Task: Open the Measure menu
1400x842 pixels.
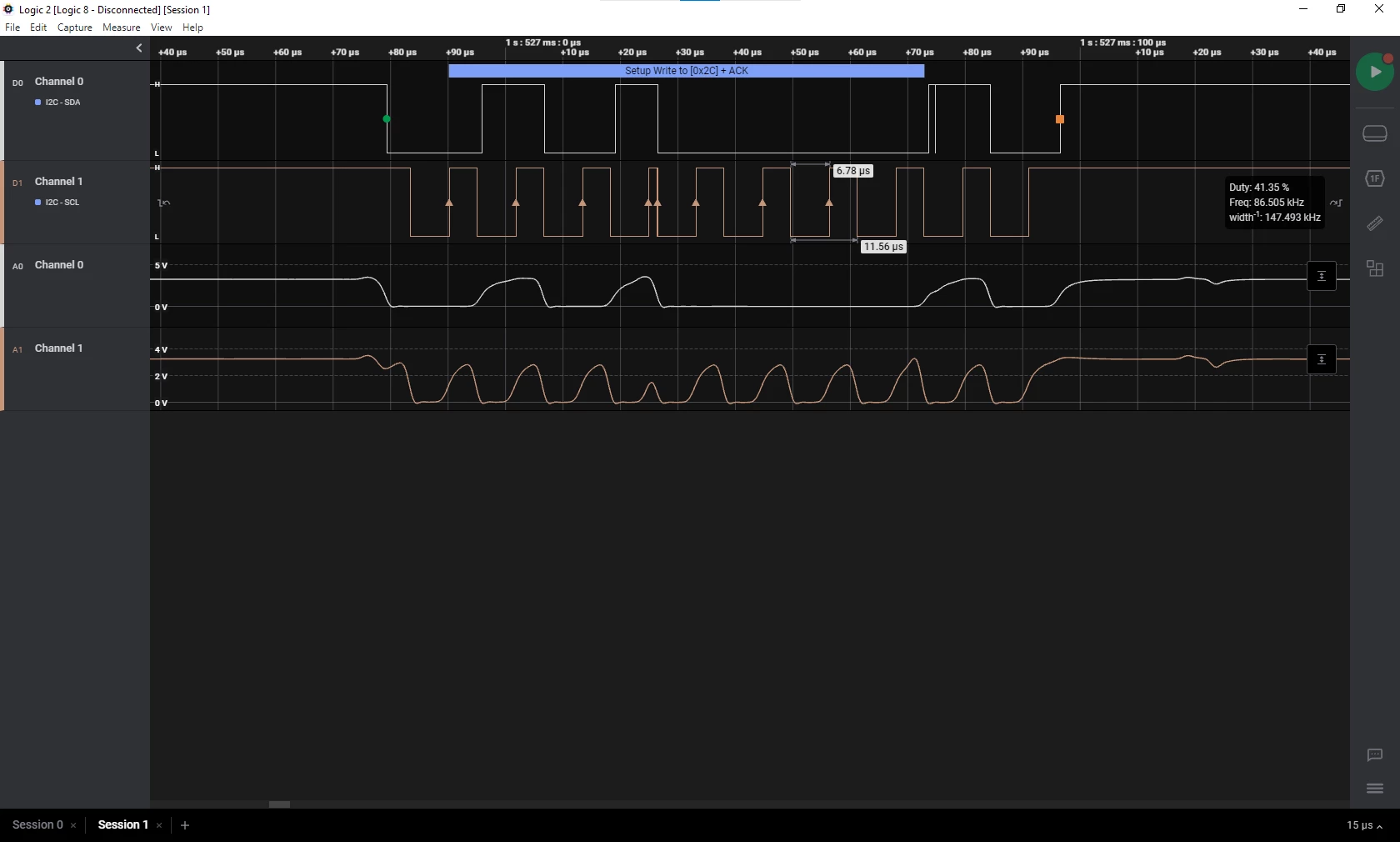Action: coord(122,28)
